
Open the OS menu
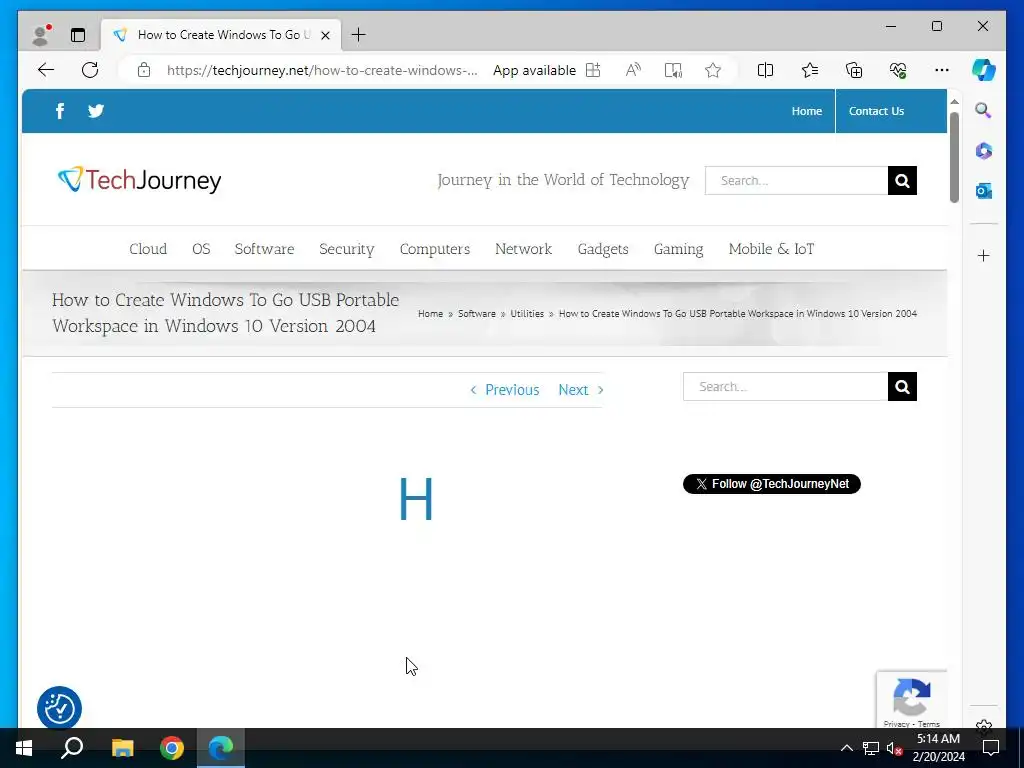click(201, 249)
